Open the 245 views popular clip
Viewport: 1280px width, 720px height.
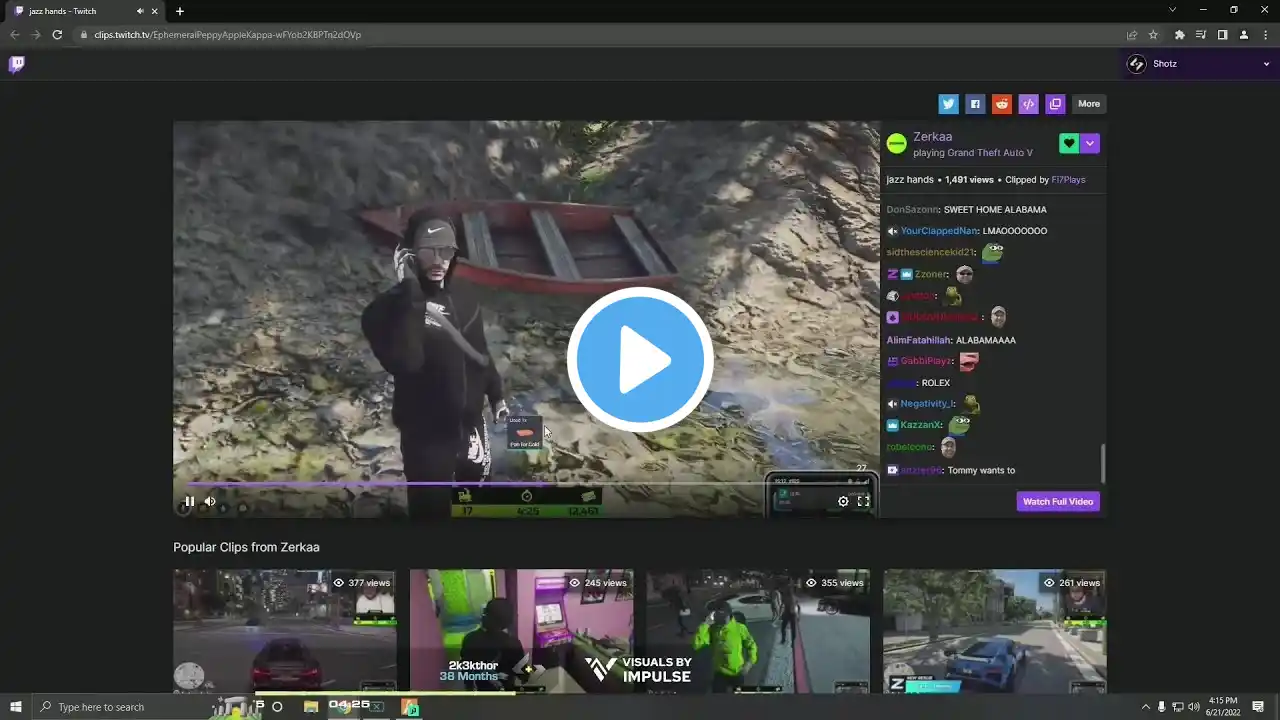tap(521, 630)
